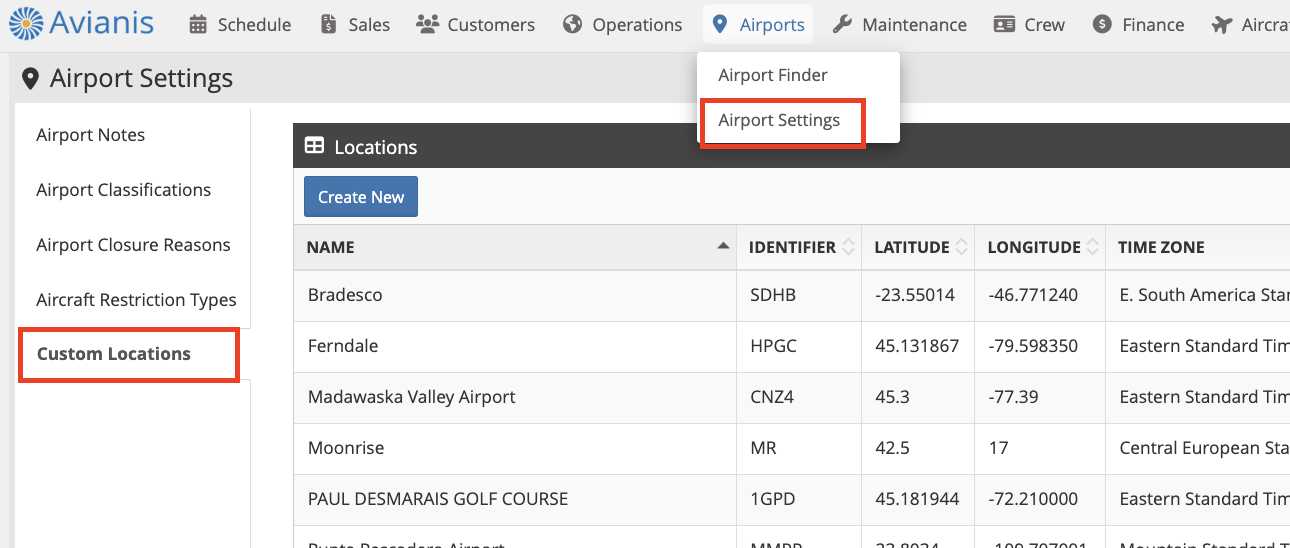Select Airport Settings in dropdown menu
The height and width of the screenshot is (548, 1290).
(x=779, y=121)
